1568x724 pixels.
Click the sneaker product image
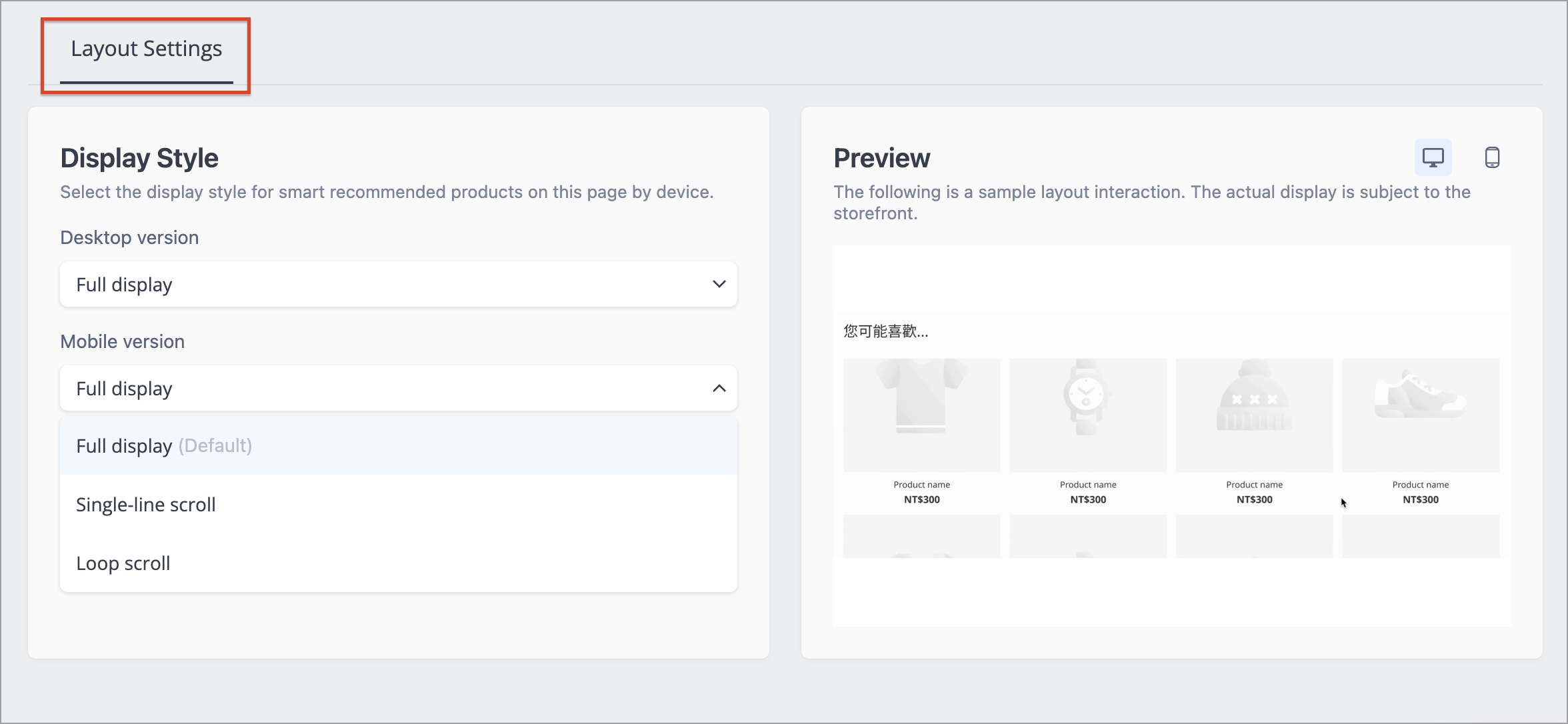[1421, 415]
